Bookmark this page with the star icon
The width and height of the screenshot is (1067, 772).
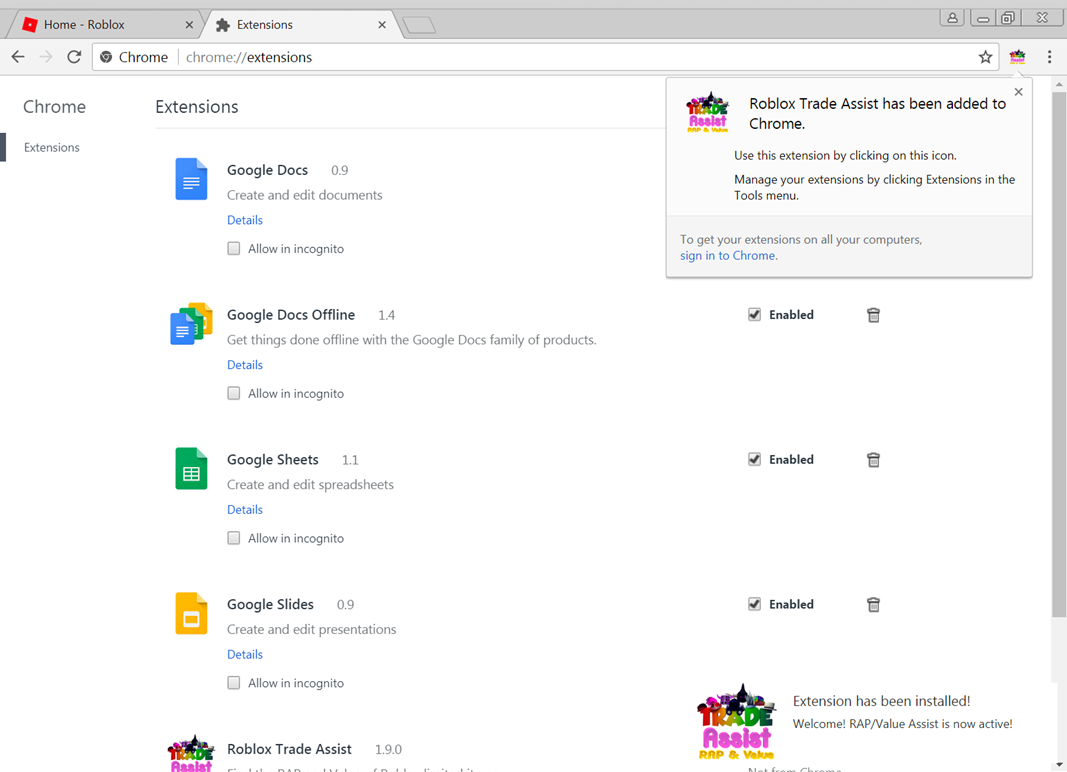click(985, 57)
